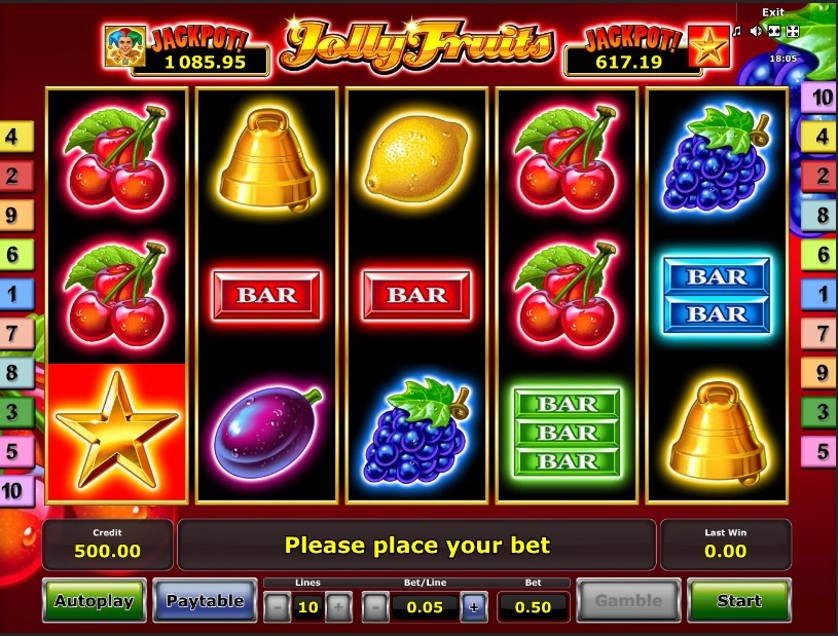Select payline 4 marker on left side

coord(15,136)
